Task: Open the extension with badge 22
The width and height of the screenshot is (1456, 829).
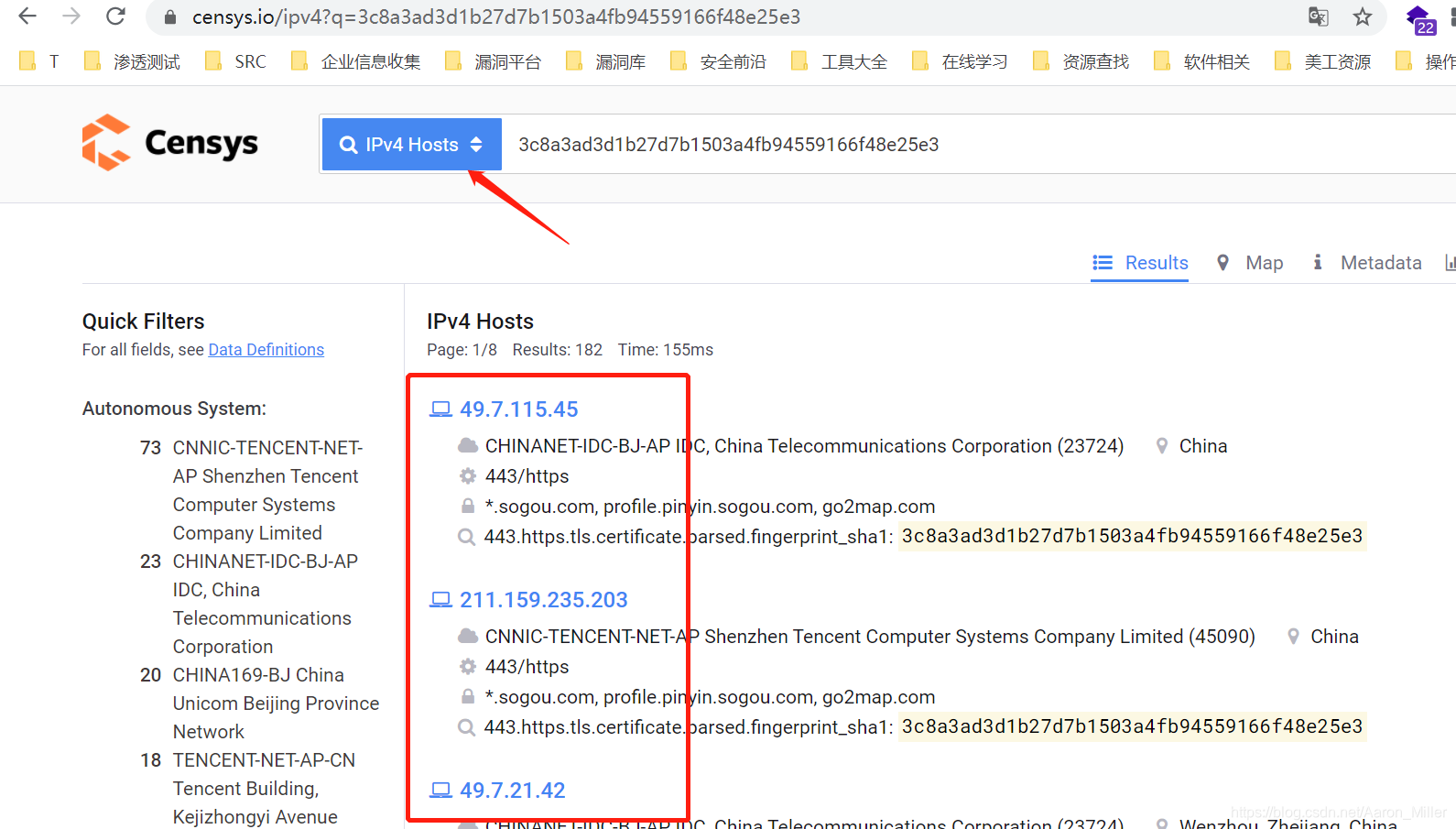Action: click(x=1420, y=19)
